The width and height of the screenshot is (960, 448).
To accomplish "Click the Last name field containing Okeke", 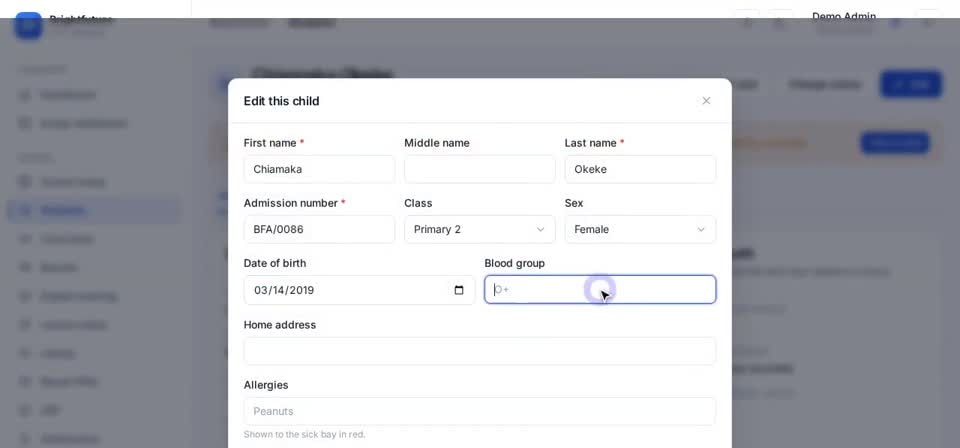I will click(640, 169).
